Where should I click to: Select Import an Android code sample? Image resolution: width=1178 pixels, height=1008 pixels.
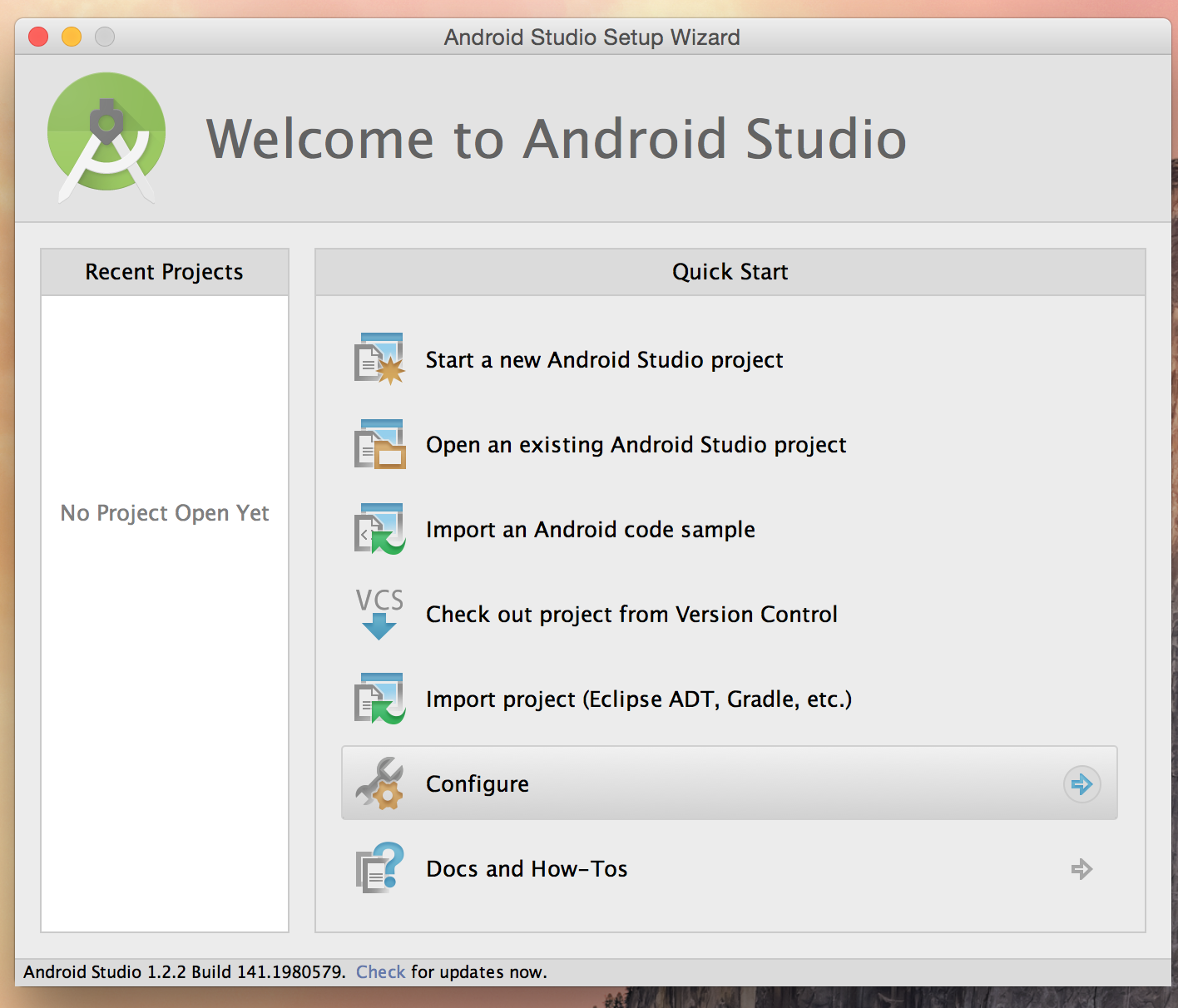(x=591, y=530)
